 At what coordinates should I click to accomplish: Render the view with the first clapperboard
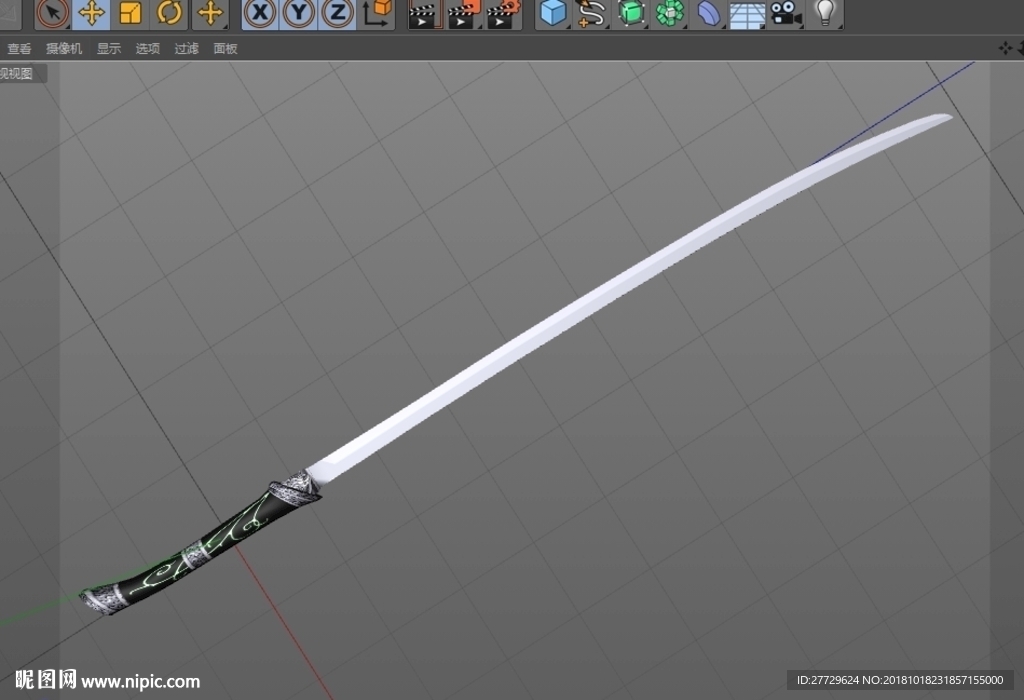pos(424,14)
